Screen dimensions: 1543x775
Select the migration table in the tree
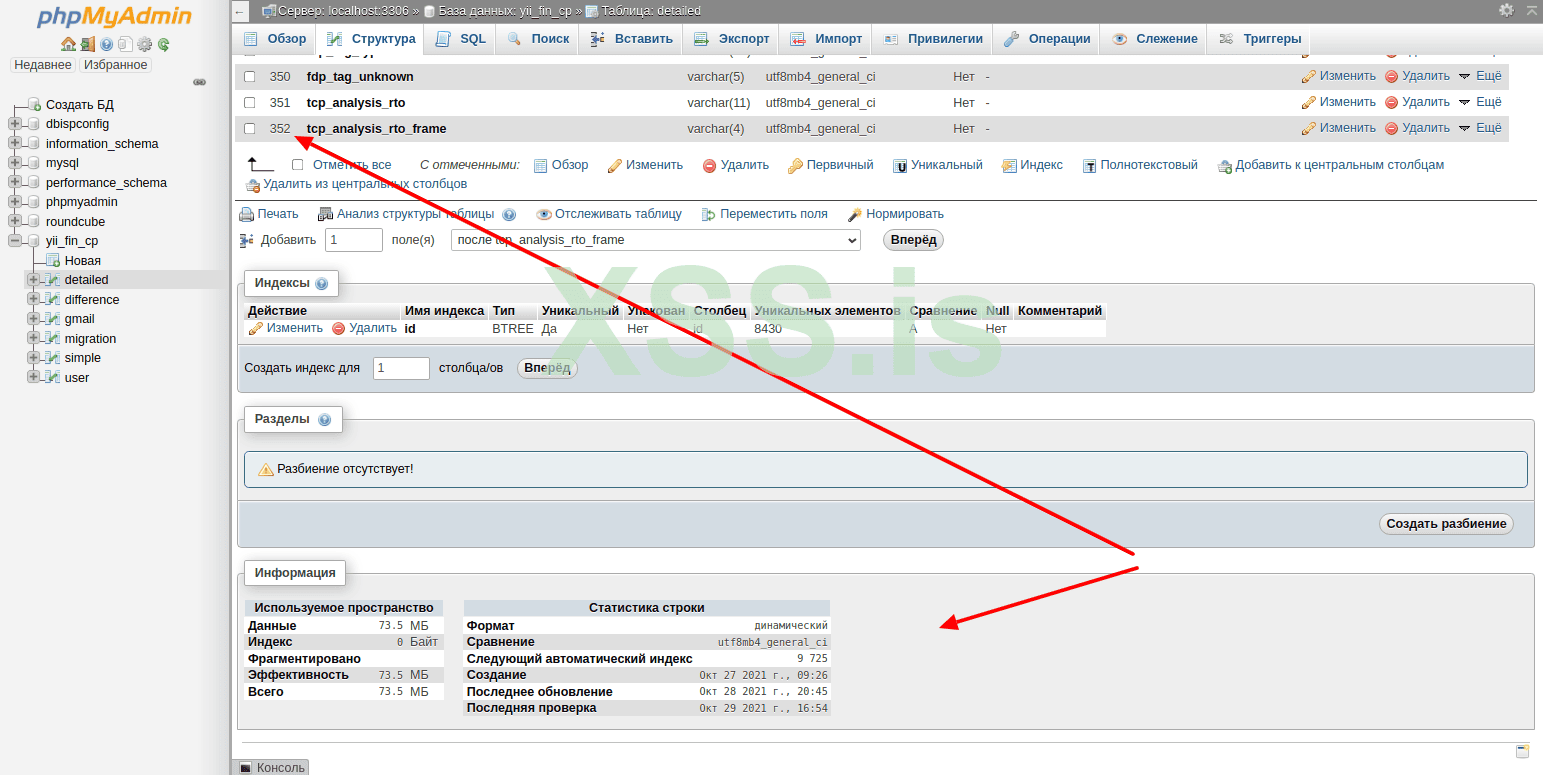pyautogui.click(x=90, y=339)
